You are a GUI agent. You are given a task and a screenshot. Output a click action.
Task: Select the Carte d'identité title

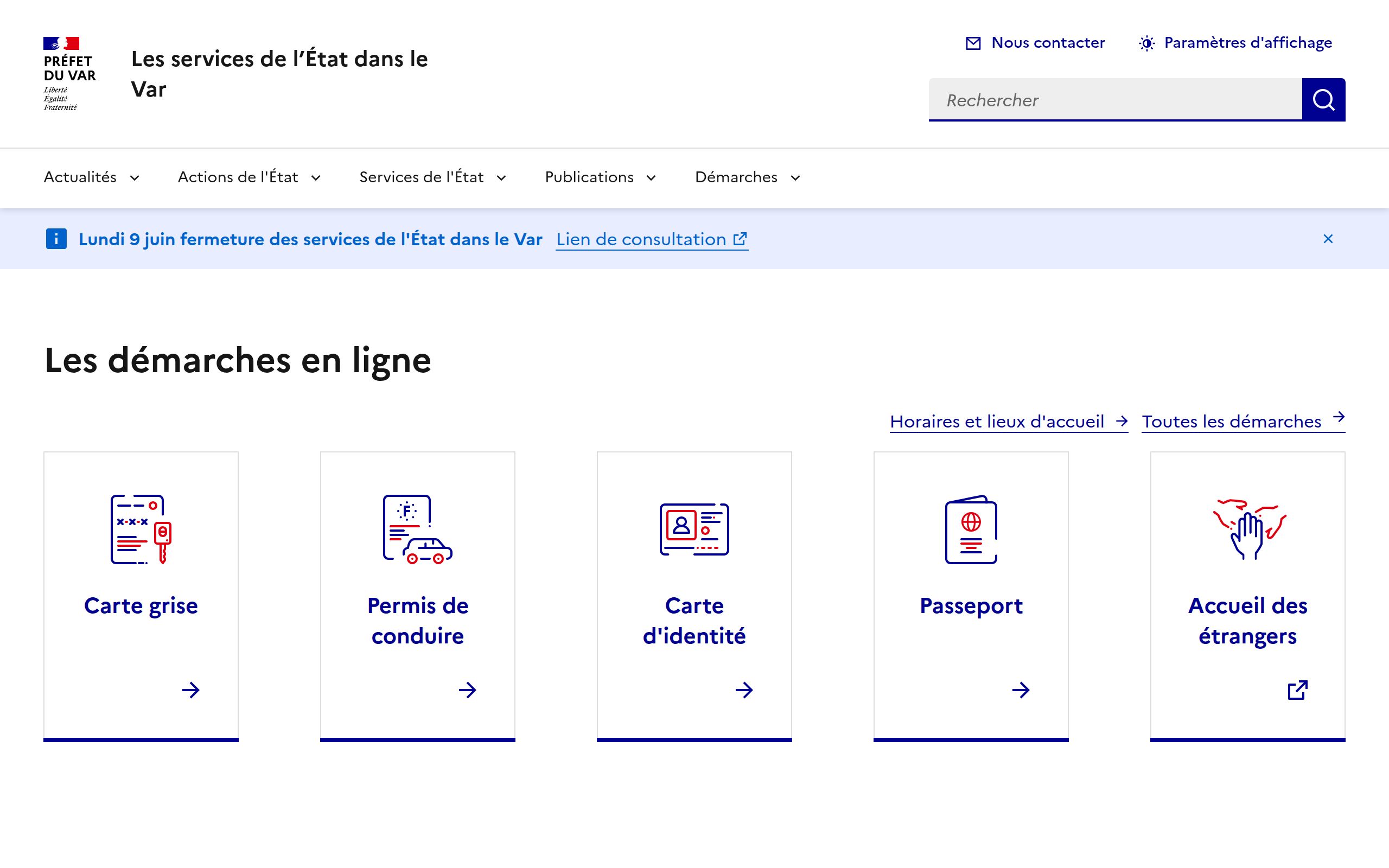pos(694,621)
